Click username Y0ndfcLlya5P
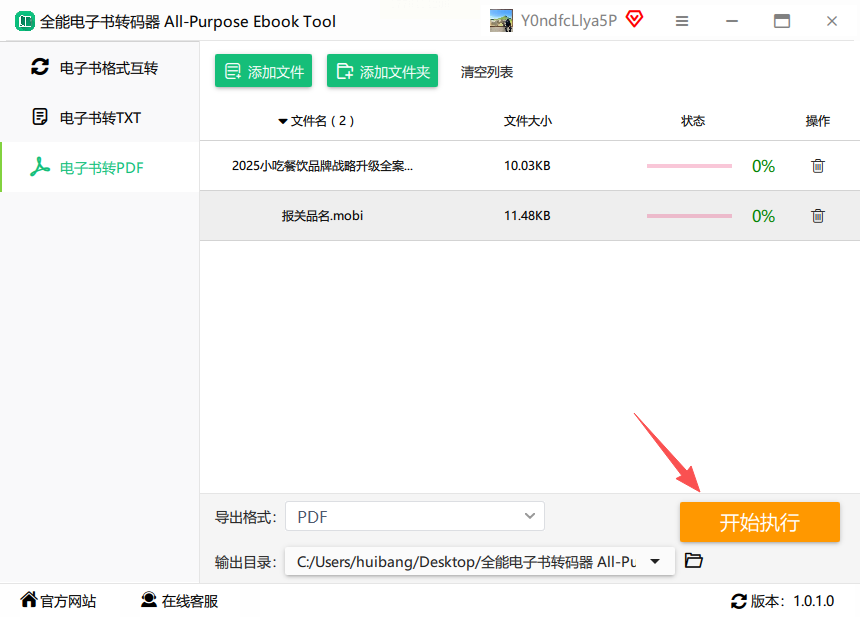The height and width of the screenshot is (617, 860). point(569,21)
